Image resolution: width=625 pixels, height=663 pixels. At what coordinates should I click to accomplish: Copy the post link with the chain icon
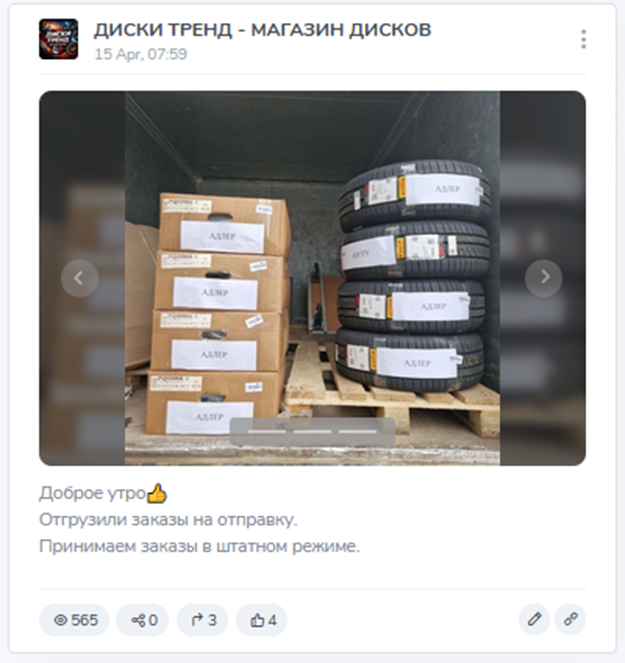pos(570,619)
